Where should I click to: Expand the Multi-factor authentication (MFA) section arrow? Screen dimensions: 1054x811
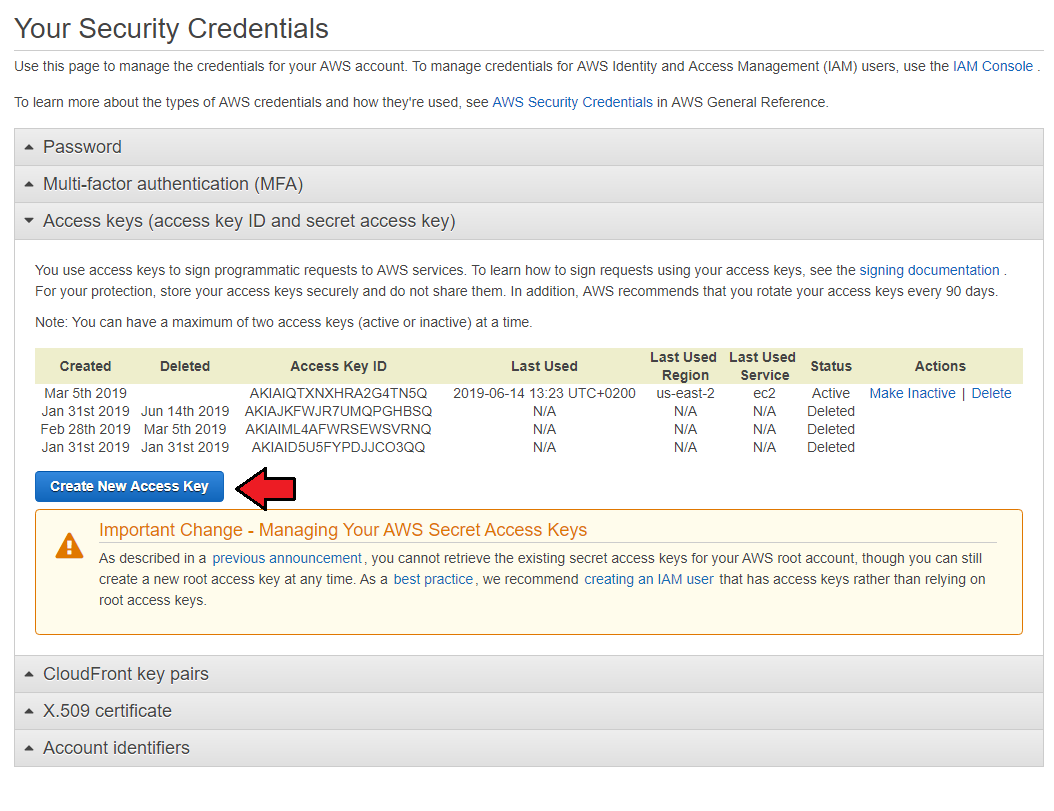point(29,184)
